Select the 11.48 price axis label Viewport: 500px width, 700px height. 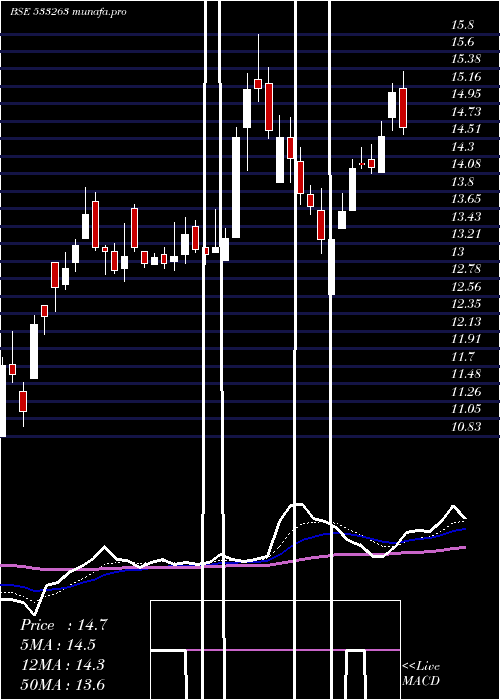tap(466, 374)
